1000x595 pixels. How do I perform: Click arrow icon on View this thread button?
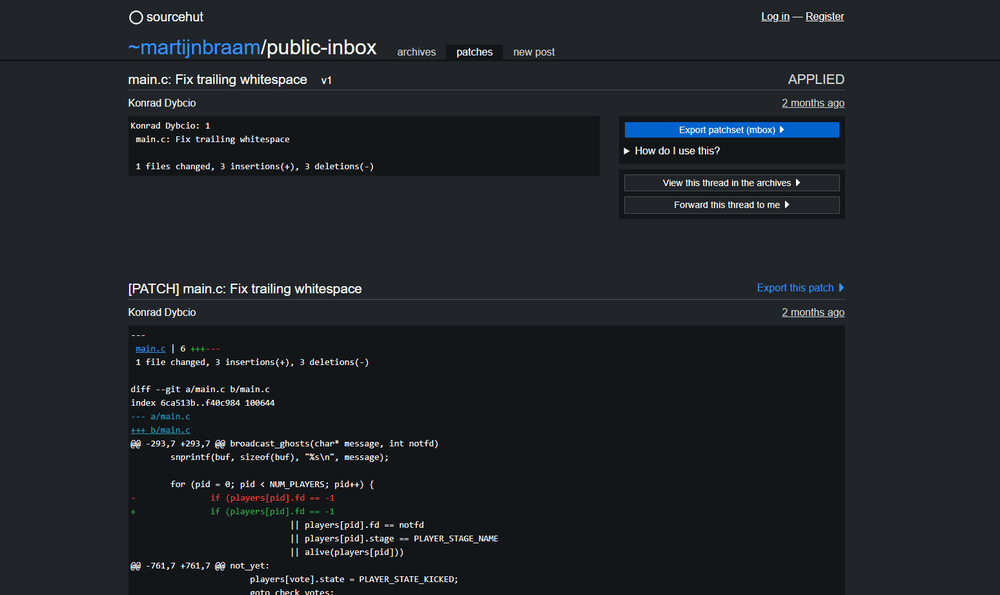pyautogui.click(x=798, y=183)
